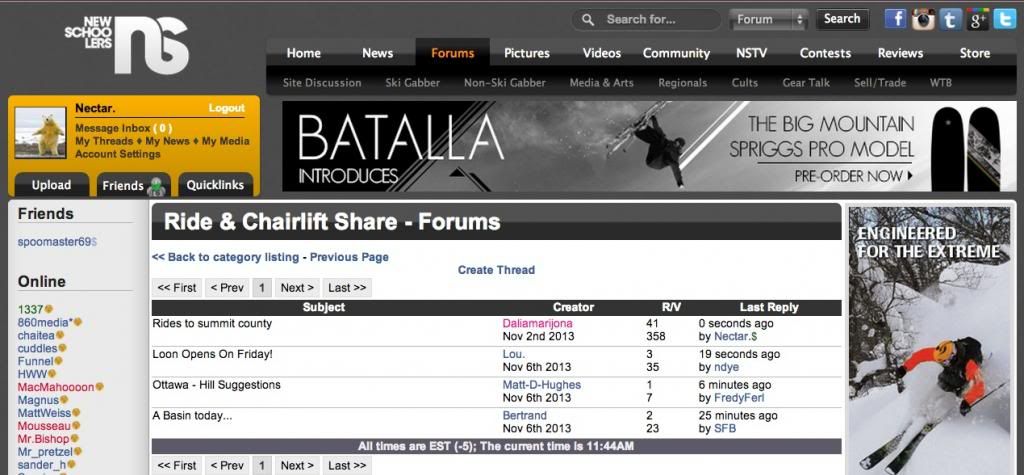1024x475 pixels.
Task: Click the Newschoolers NS logo
Action: pos(127,44)
